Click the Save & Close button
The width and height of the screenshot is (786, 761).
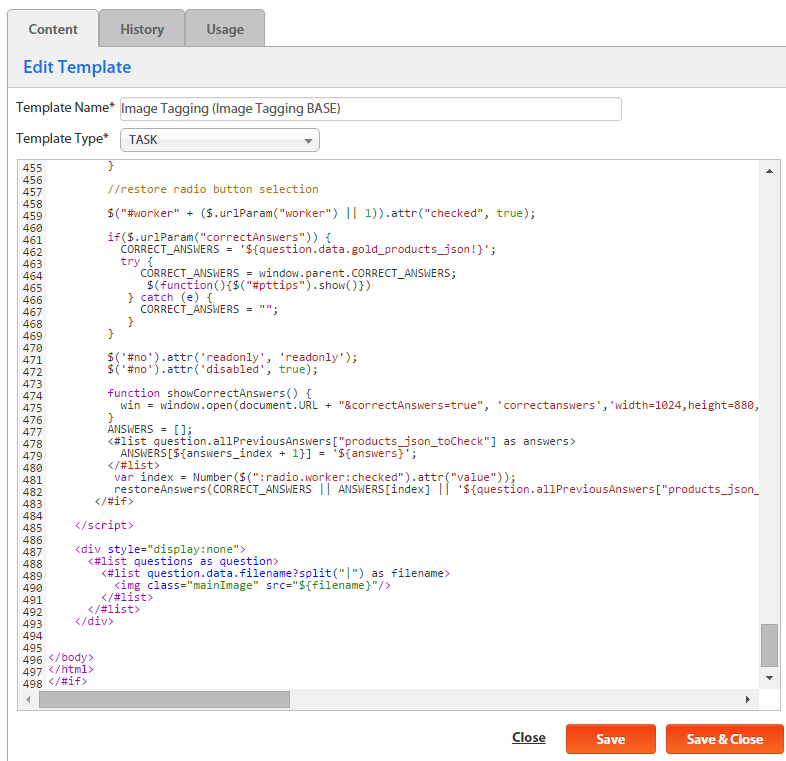pyautogui.click(x=724, y=739)
